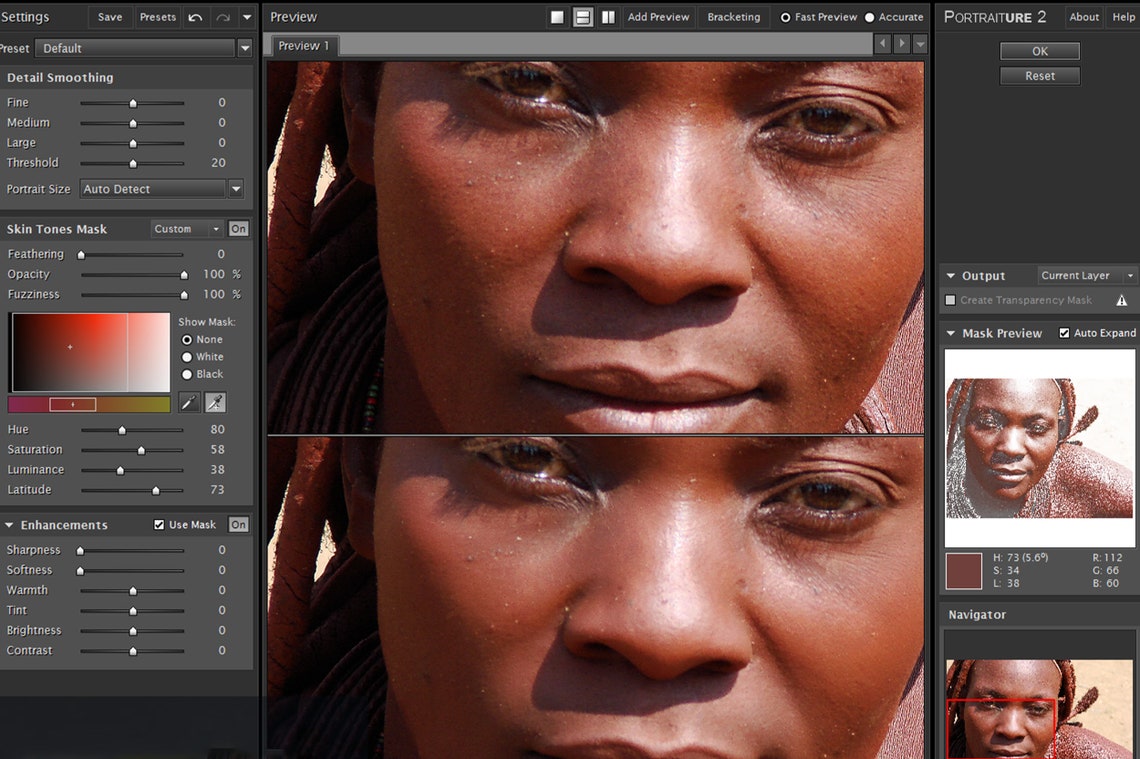Click the Navigator thumbnail image
The image size is (1140, 759).
click(1041, 708)
